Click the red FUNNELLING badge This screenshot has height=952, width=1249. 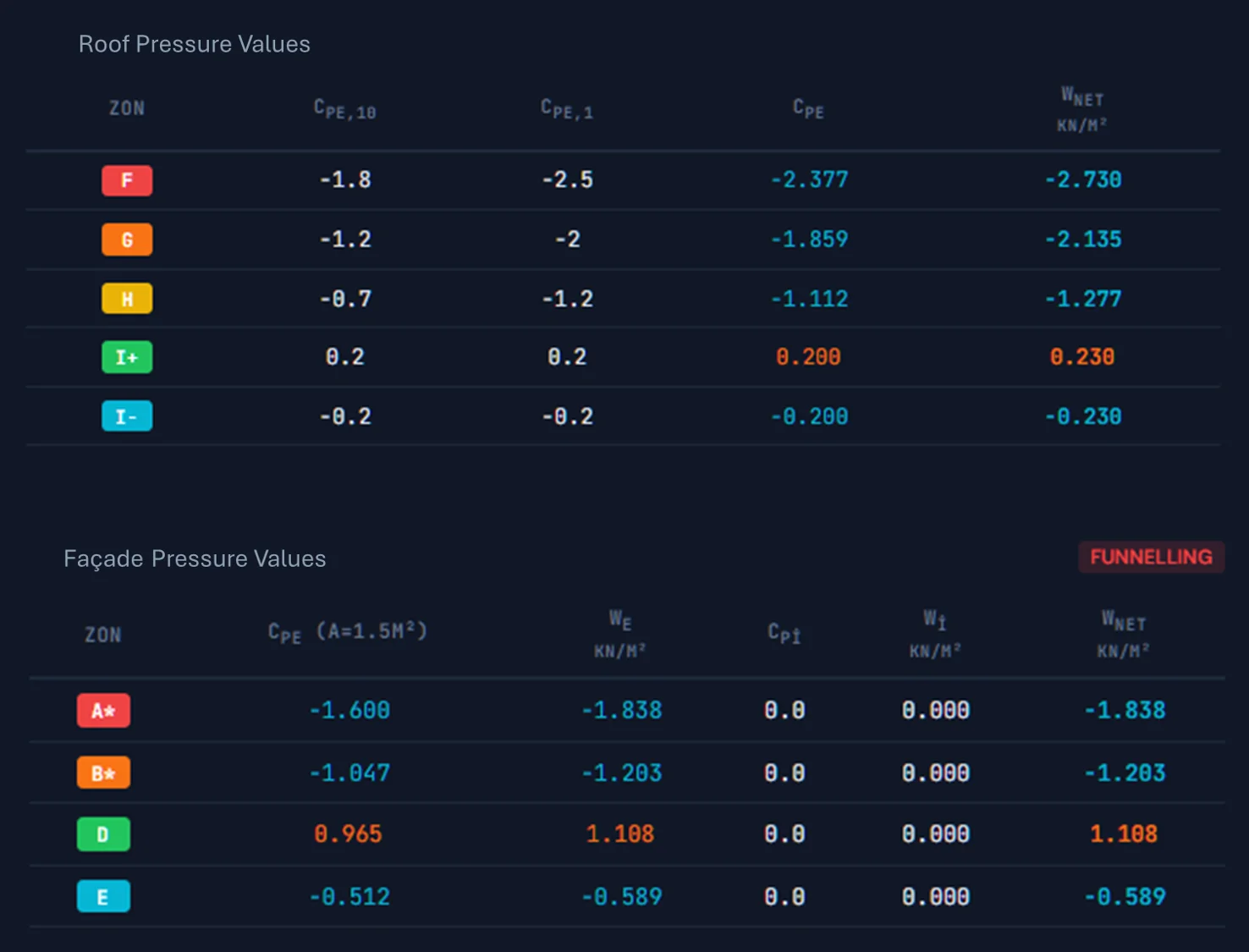[x=1151, y=557]
